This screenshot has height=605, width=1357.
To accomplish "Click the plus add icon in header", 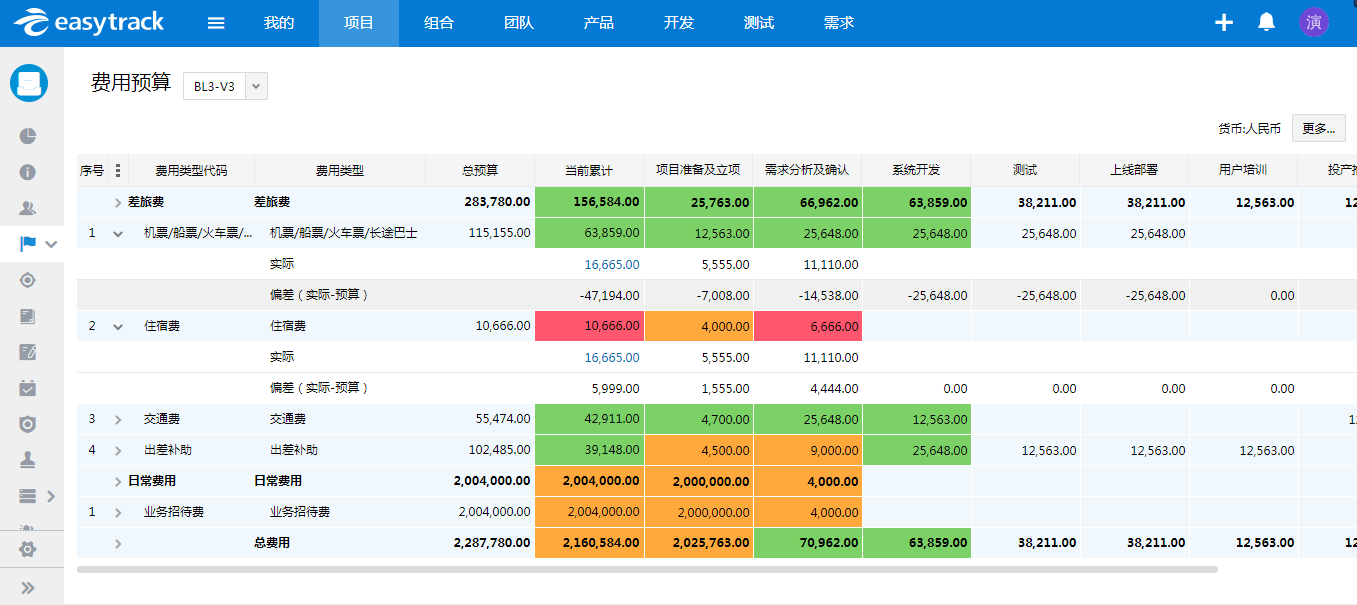I will tap(1224, 22).
